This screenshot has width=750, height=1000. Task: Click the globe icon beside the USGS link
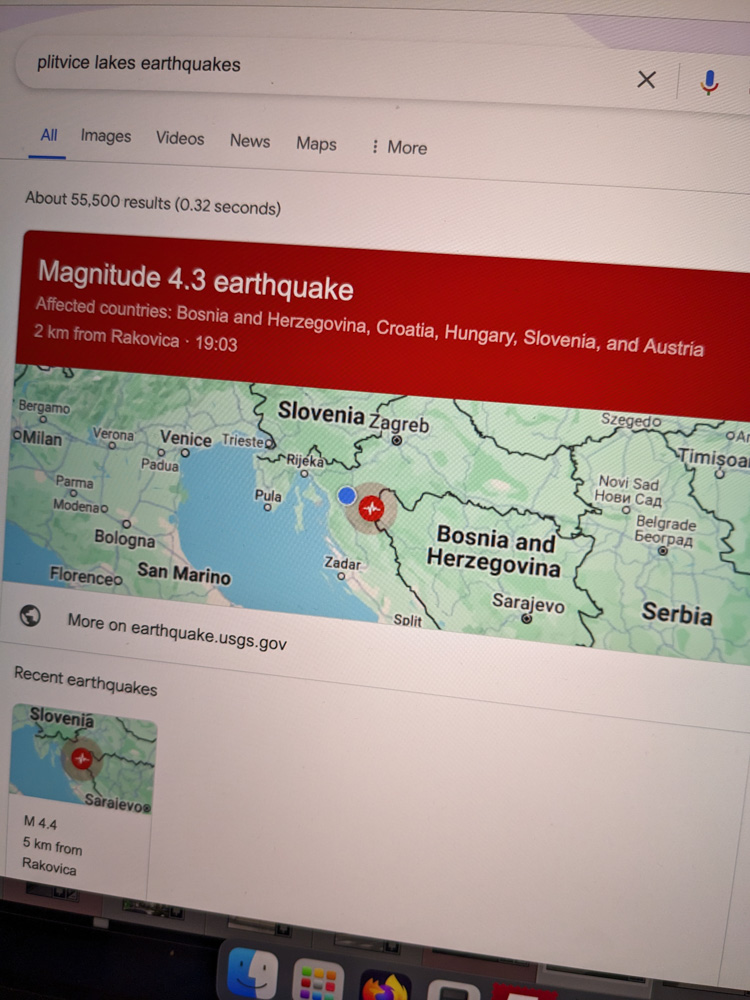coord(30,615)
